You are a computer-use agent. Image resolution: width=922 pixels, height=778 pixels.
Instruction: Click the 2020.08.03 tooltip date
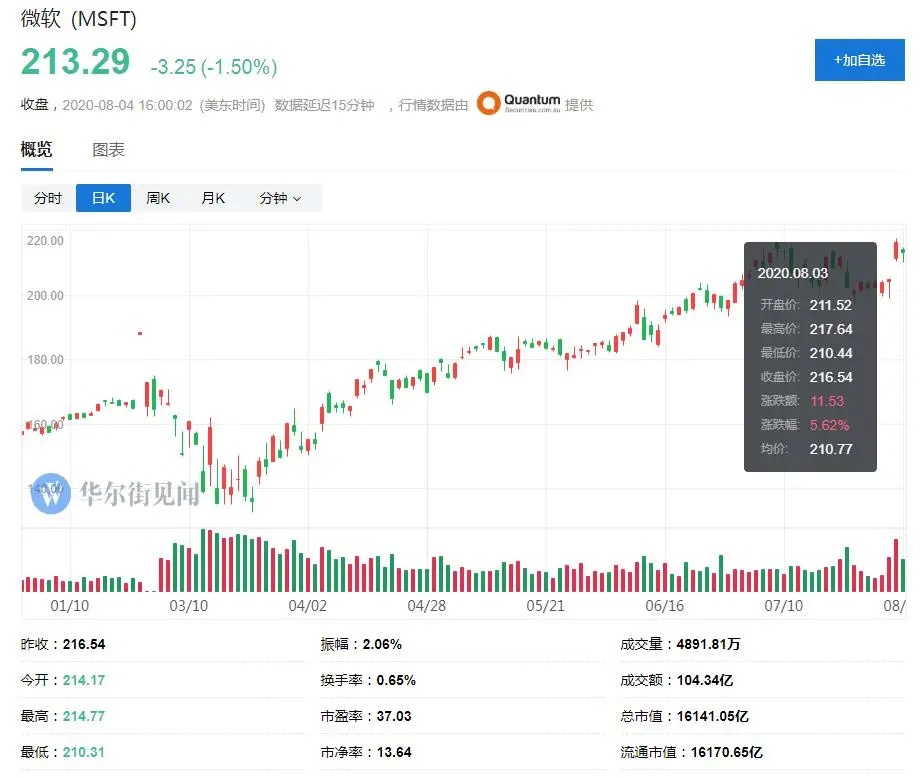792,273
